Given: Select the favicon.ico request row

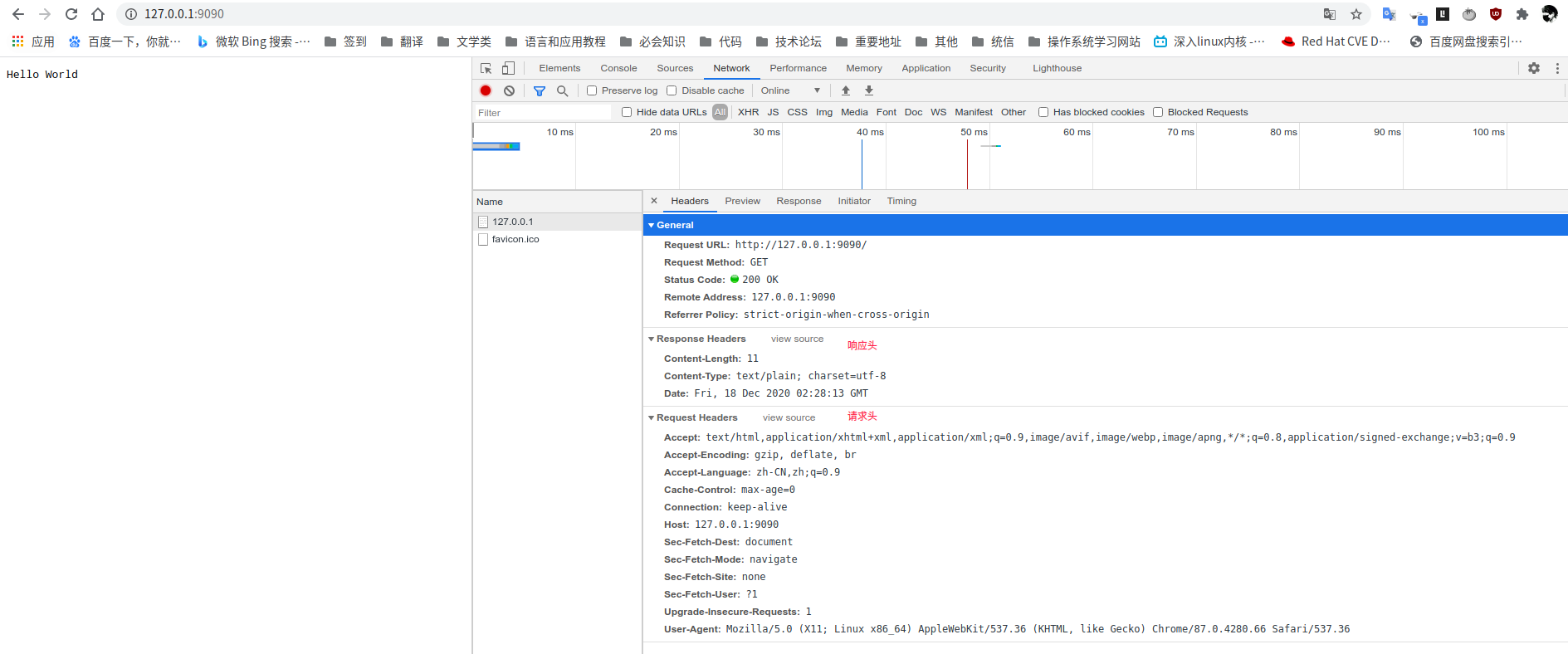Looking at the screenshot, I should pos(557,239).
